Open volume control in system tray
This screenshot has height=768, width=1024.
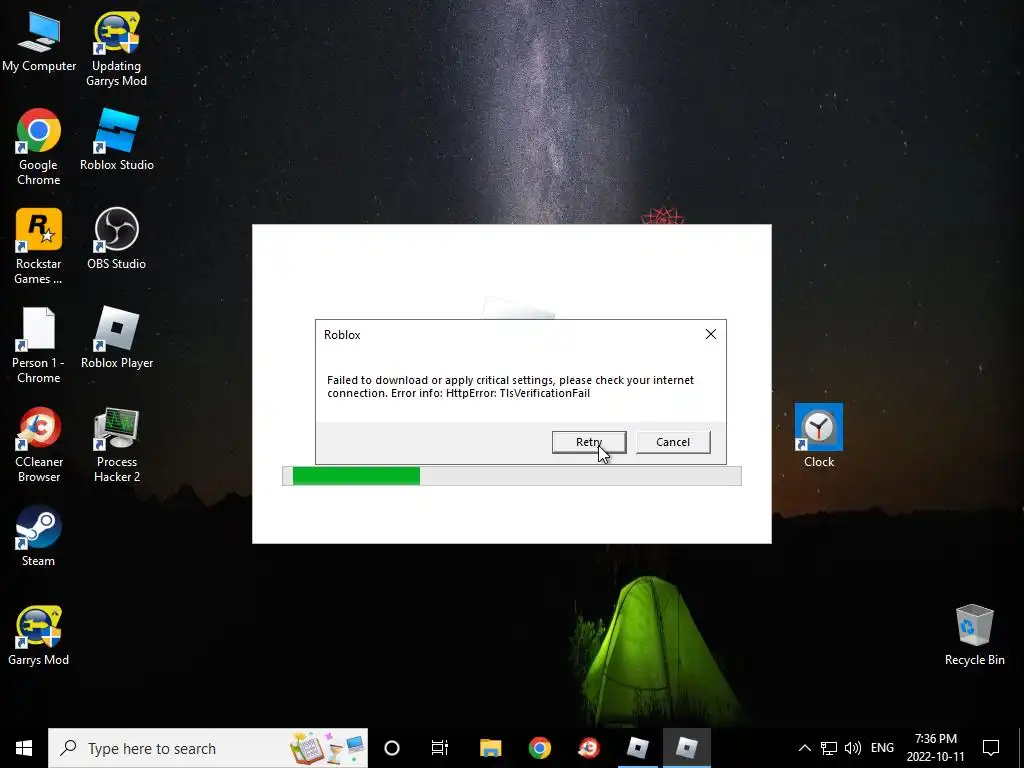[853, 748]
